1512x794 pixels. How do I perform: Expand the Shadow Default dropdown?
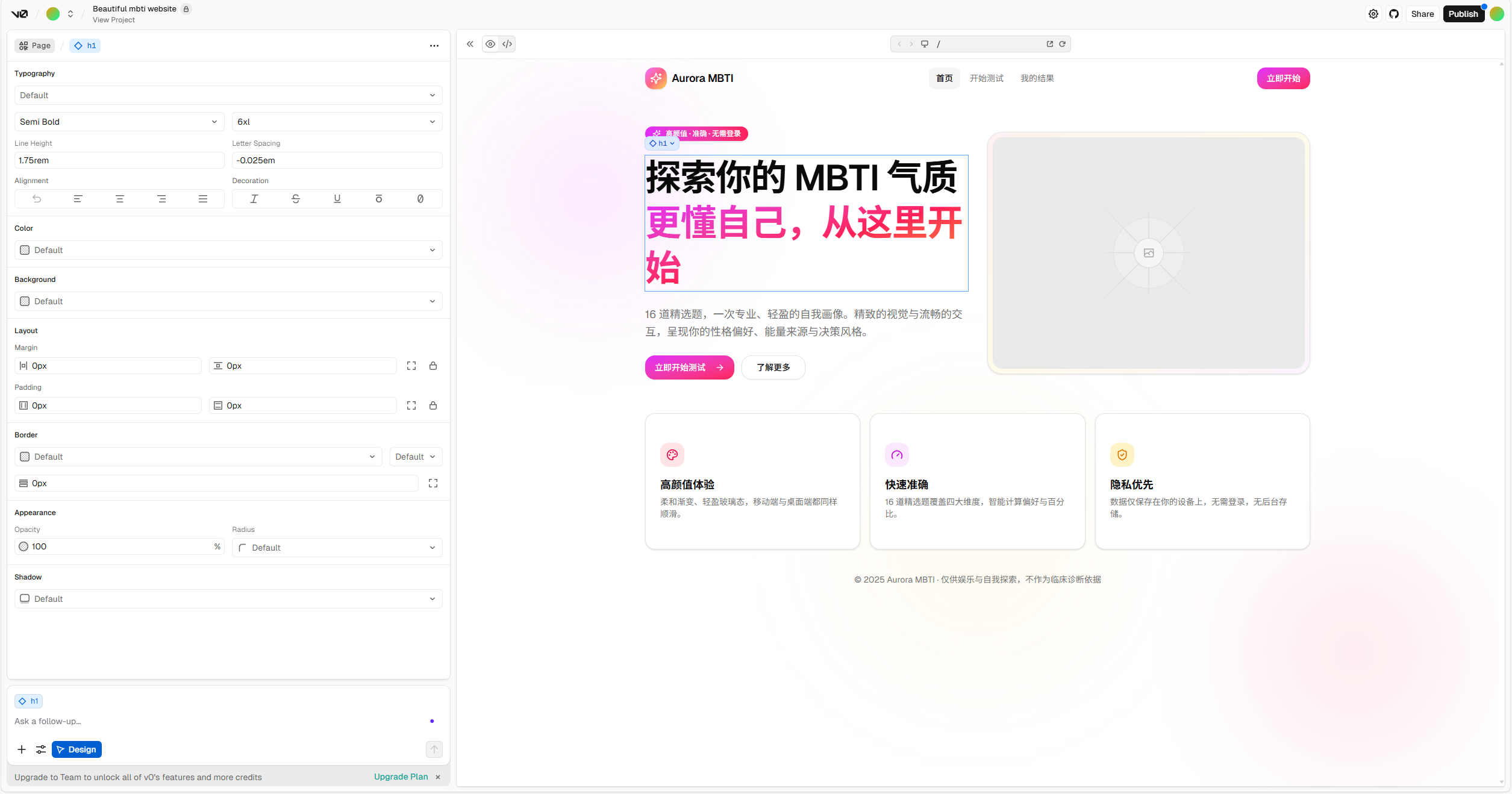tap(228, 599)
